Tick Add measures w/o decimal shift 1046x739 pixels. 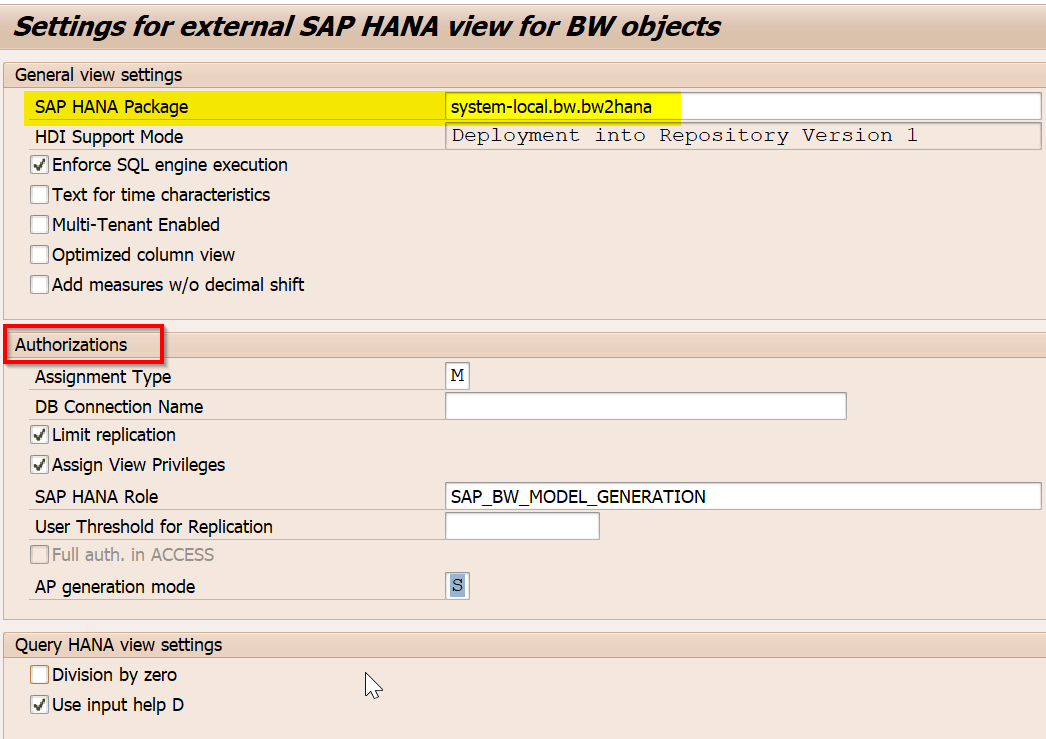[x=39, y=285]
